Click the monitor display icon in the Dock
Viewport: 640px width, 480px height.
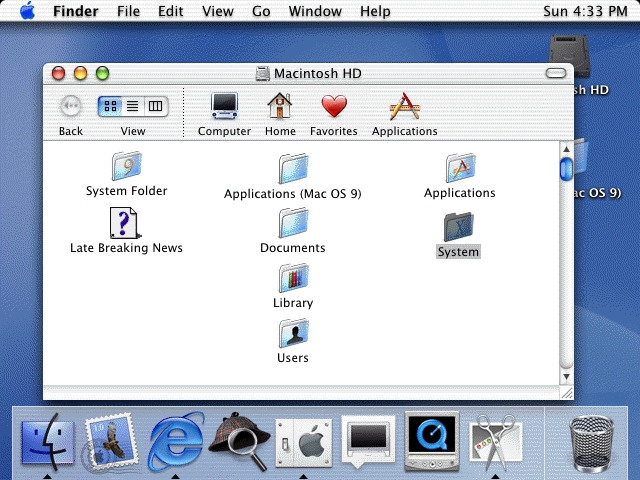tap(368, 442)
